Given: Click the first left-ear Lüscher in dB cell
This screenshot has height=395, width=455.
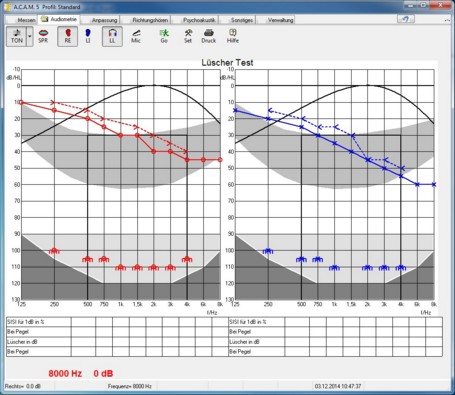Looking at the screenshot, I should 297,342.
